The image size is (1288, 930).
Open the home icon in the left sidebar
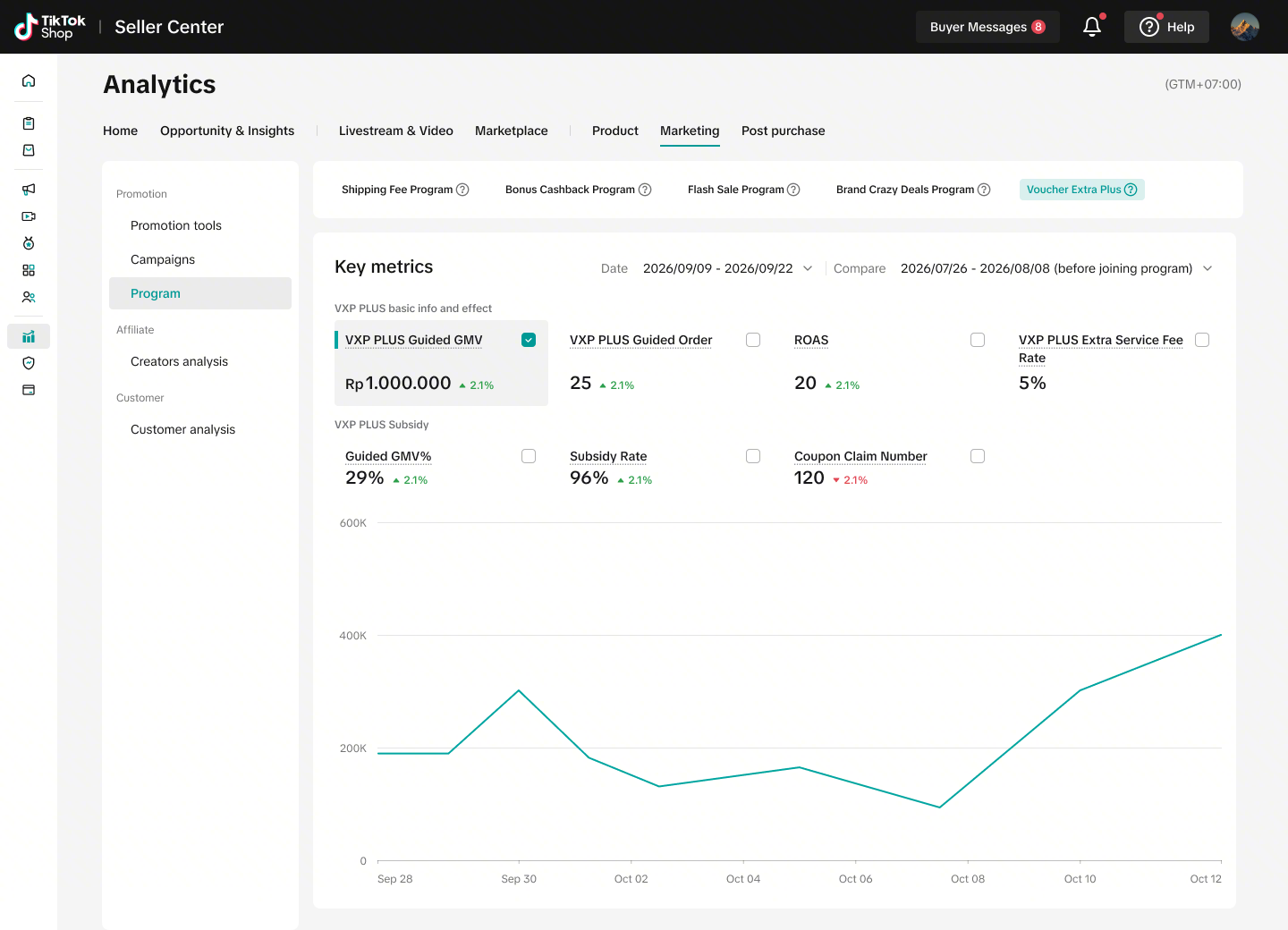[29, 80]
